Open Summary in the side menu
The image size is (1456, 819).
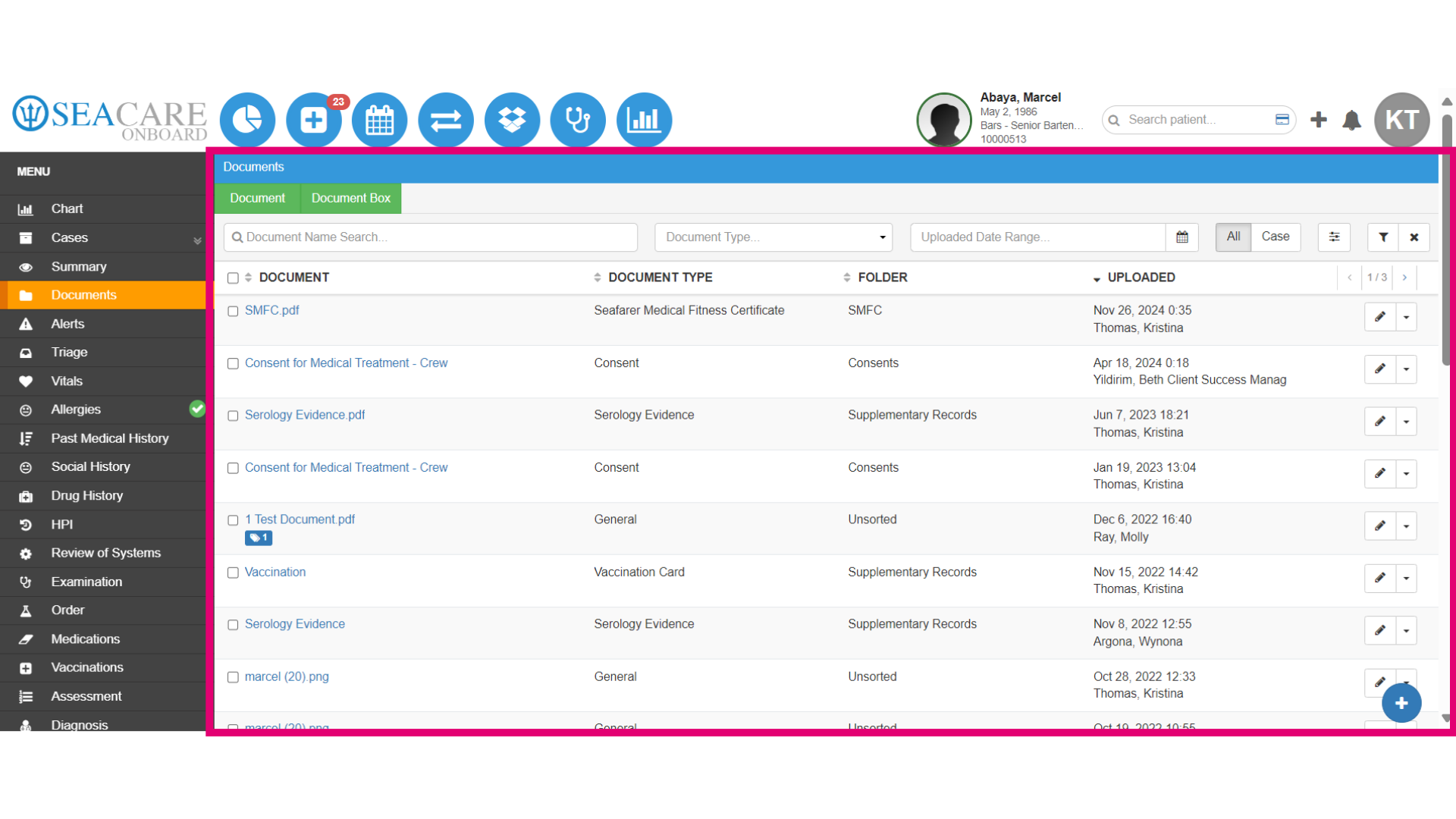(x=102, y=267)
